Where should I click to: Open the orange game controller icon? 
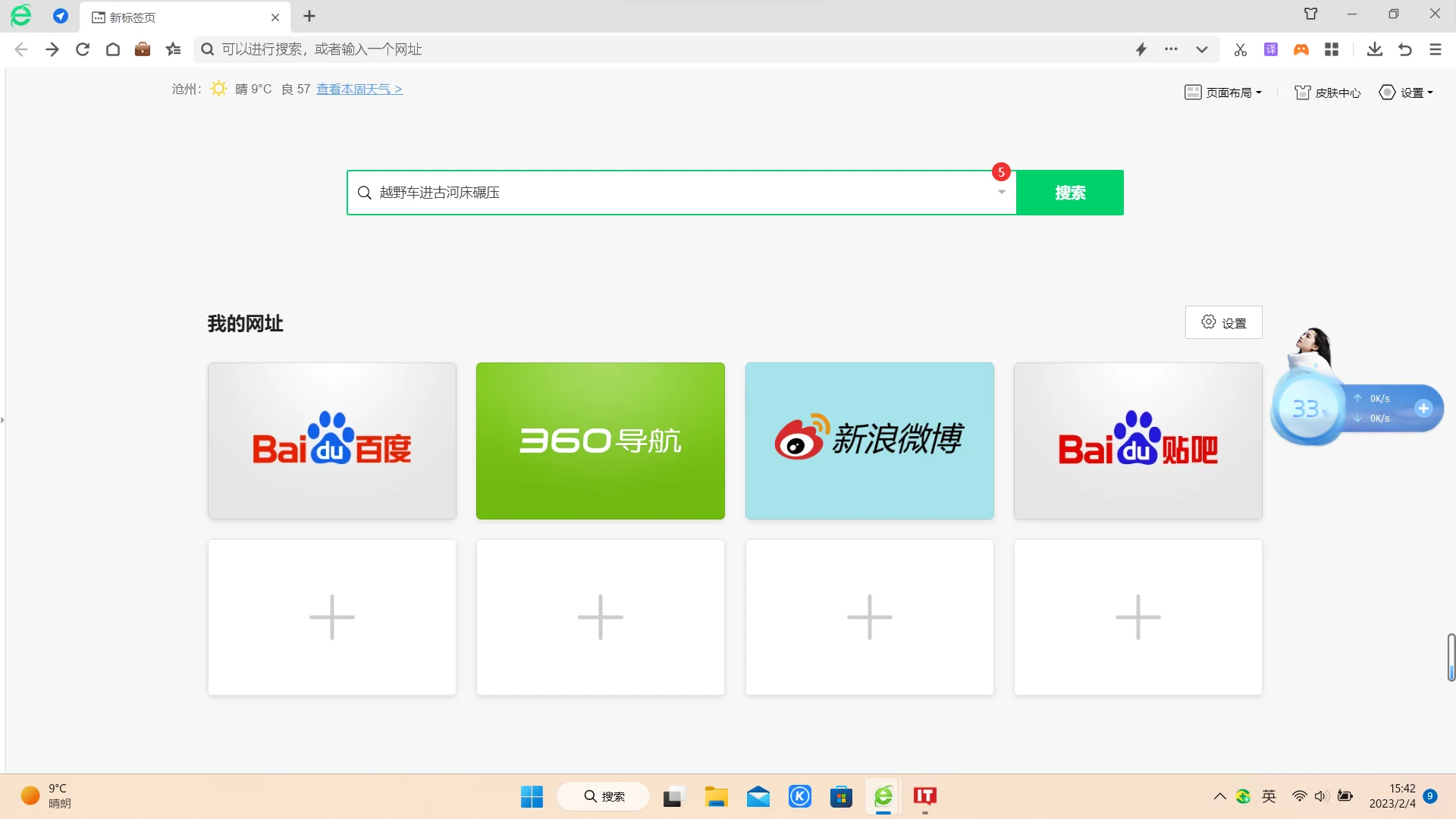point(1301,49)
